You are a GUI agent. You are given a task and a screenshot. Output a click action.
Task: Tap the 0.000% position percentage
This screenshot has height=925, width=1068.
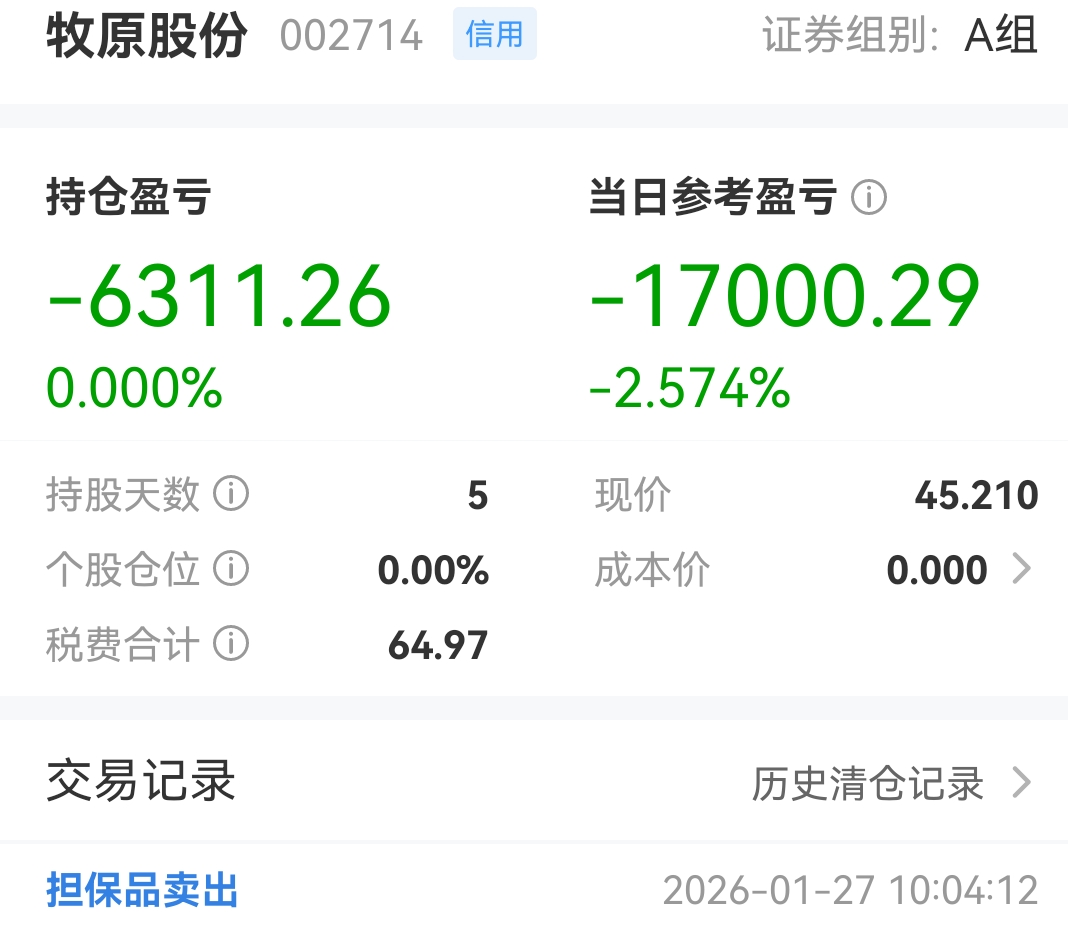134,388
